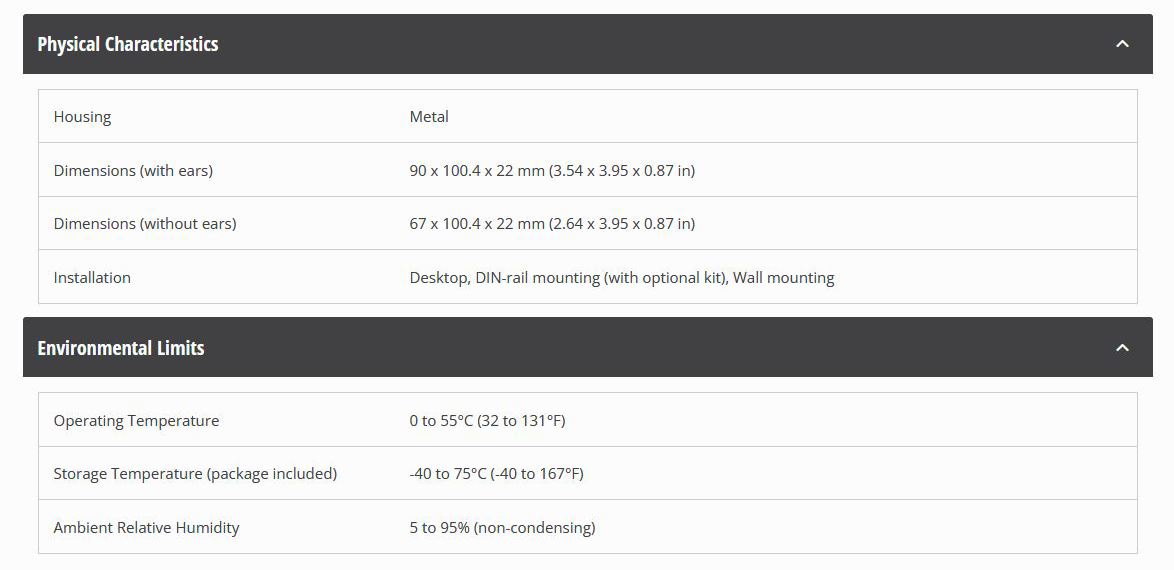Select the Installation row label

click(92, 278)
